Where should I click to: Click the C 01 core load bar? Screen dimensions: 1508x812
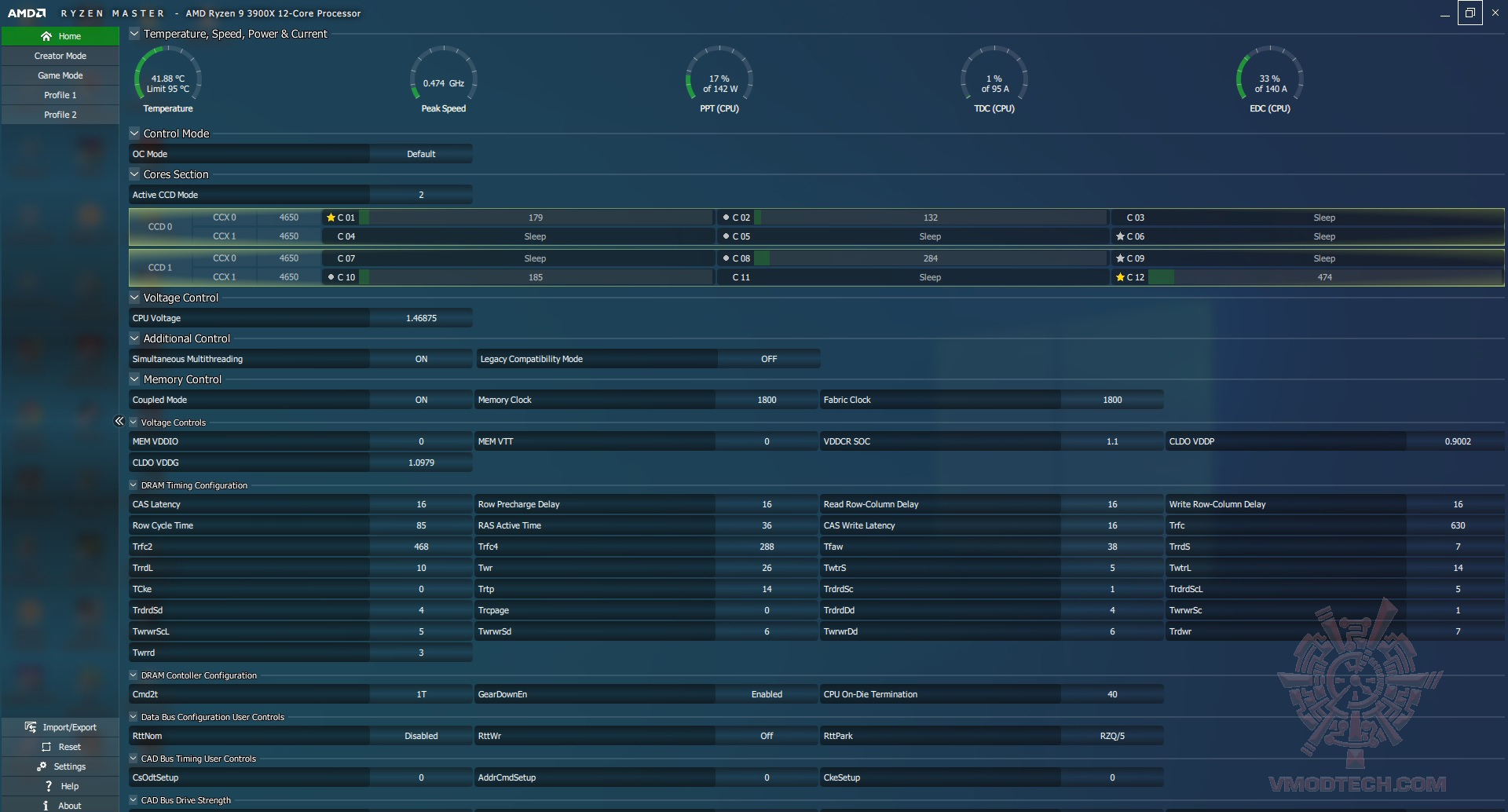point(536,218)
